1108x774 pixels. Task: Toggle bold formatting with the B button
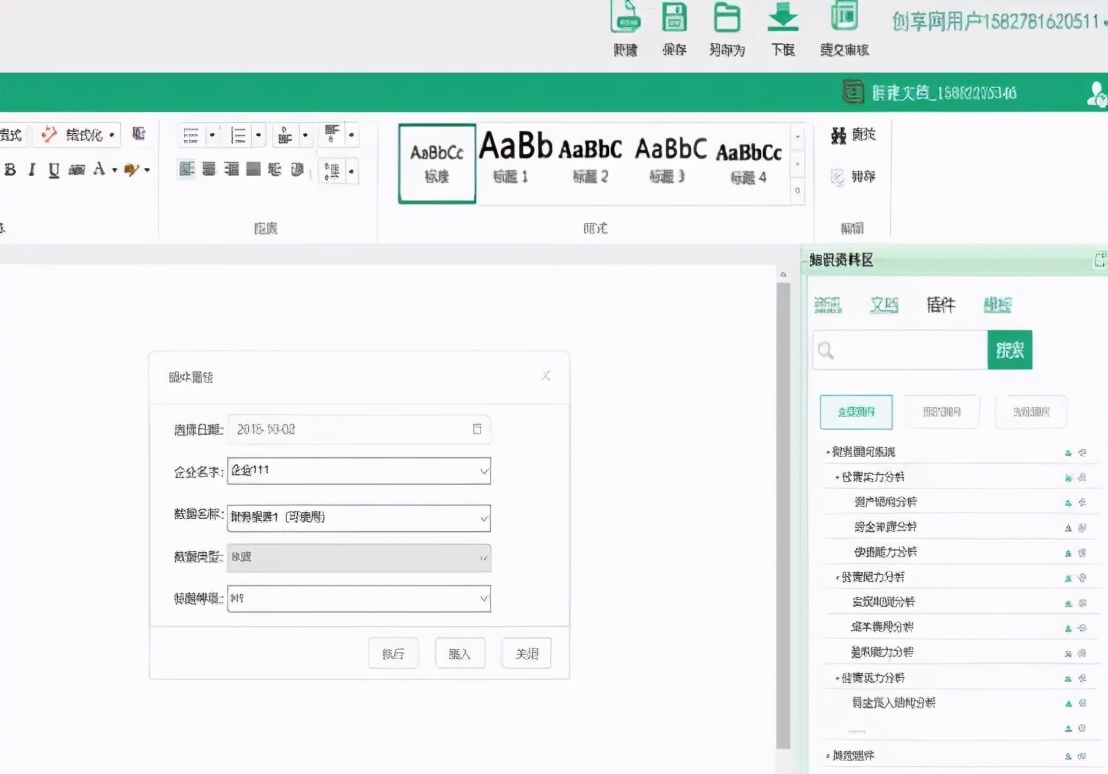(9, 171)
